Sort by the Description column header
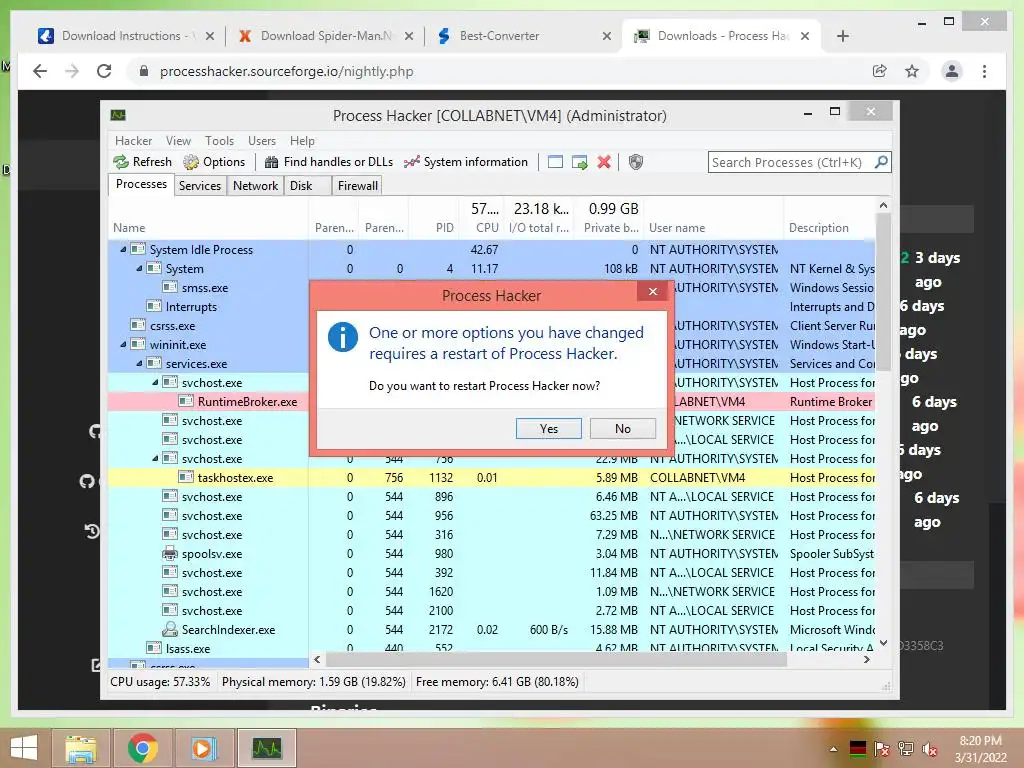Viewport: 1024px width, 768px height. click(829, 228)
